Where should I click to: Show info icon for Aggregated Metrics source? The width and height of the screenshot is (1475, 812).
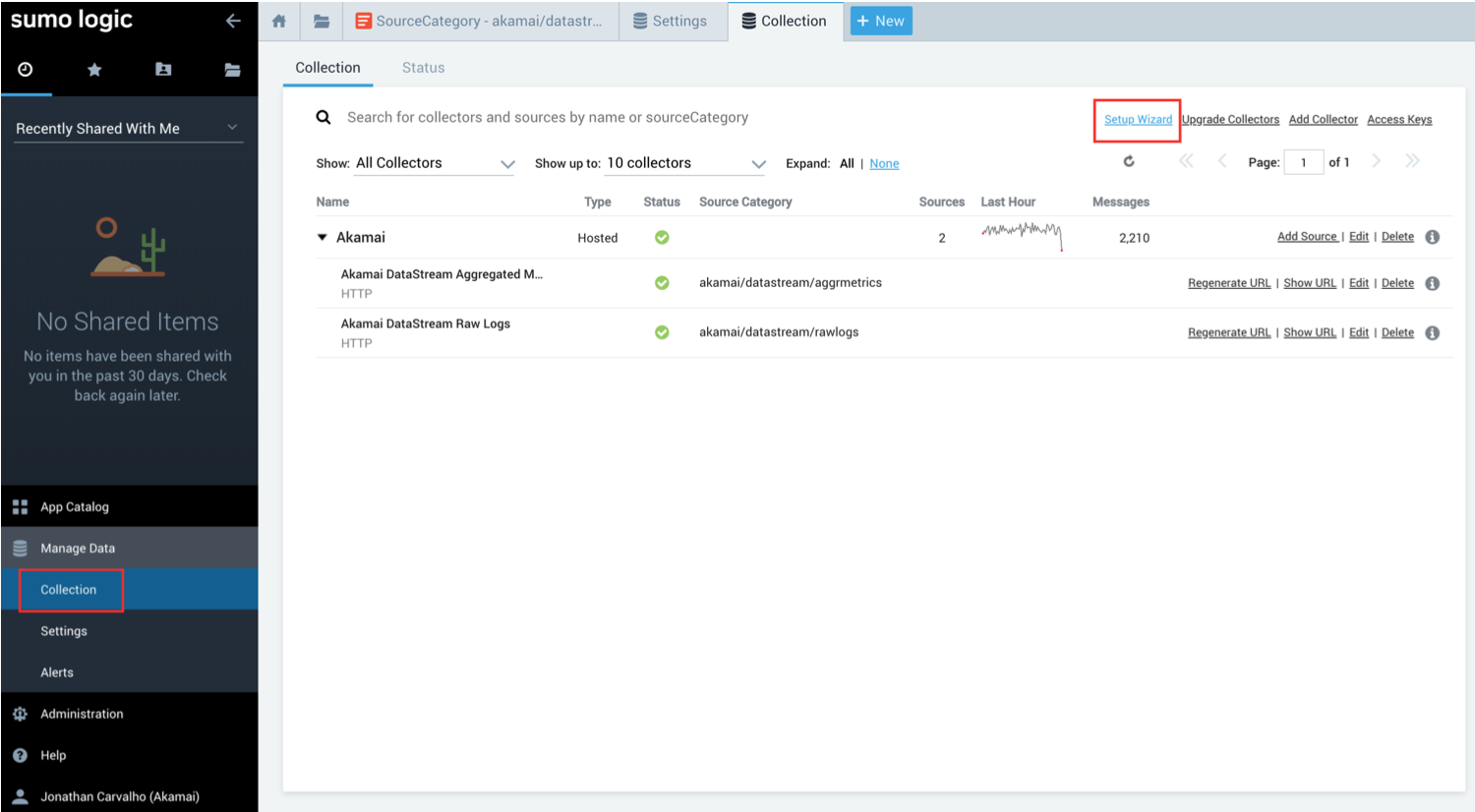pos(1433,283)
